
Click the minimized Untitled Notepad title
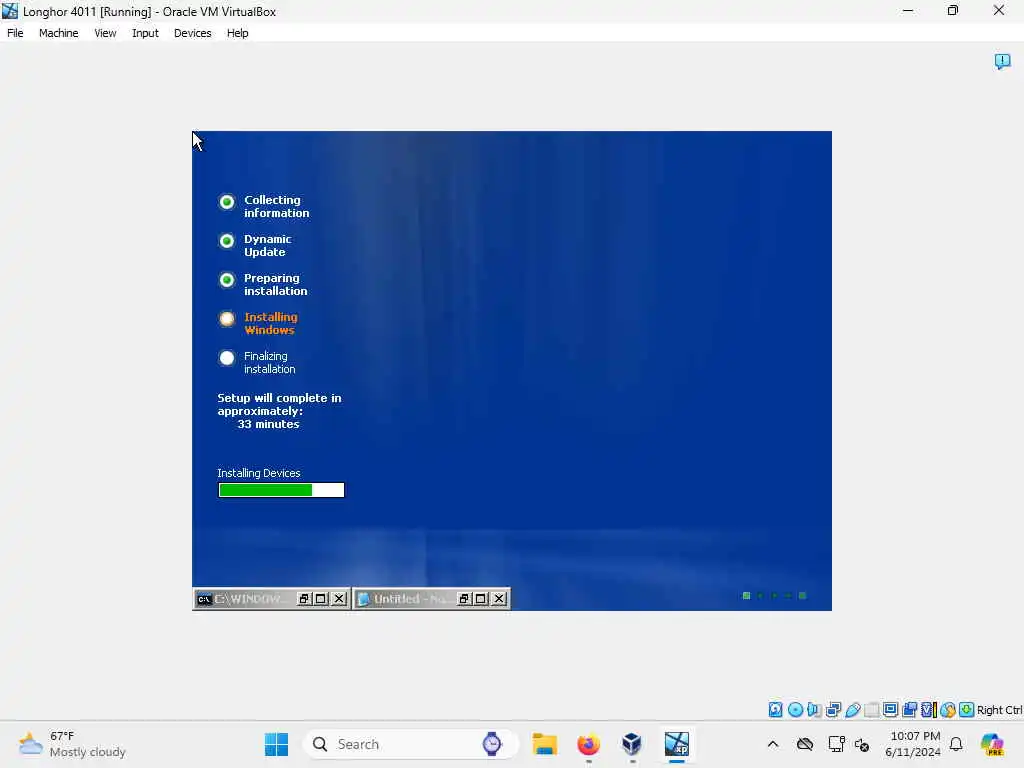tap(410, 599)
